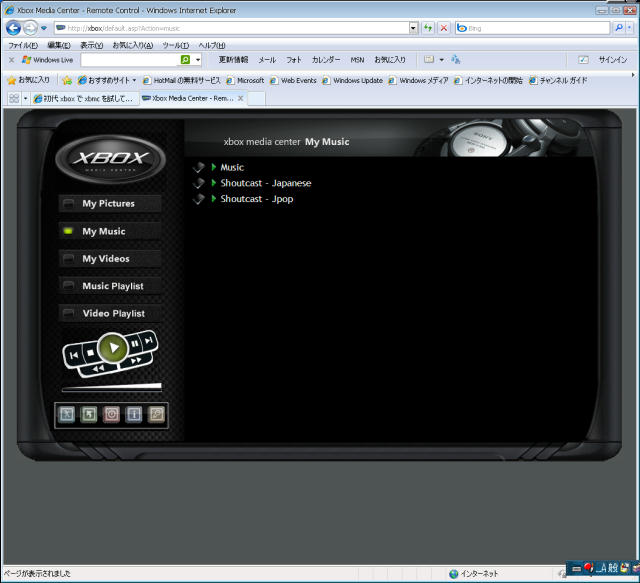Open the recent pages dropdown arrow

[44, 28]
